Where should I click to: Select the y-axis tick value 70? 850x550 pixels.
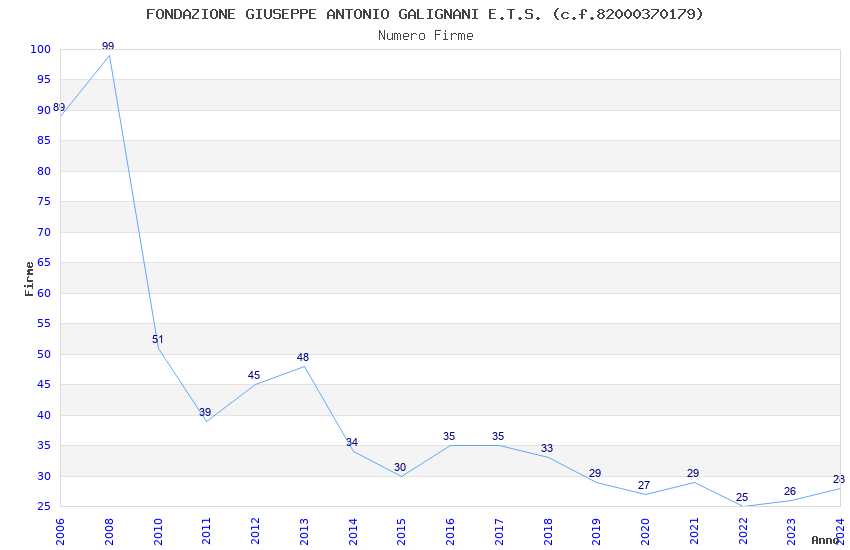[x=43, y=232]
